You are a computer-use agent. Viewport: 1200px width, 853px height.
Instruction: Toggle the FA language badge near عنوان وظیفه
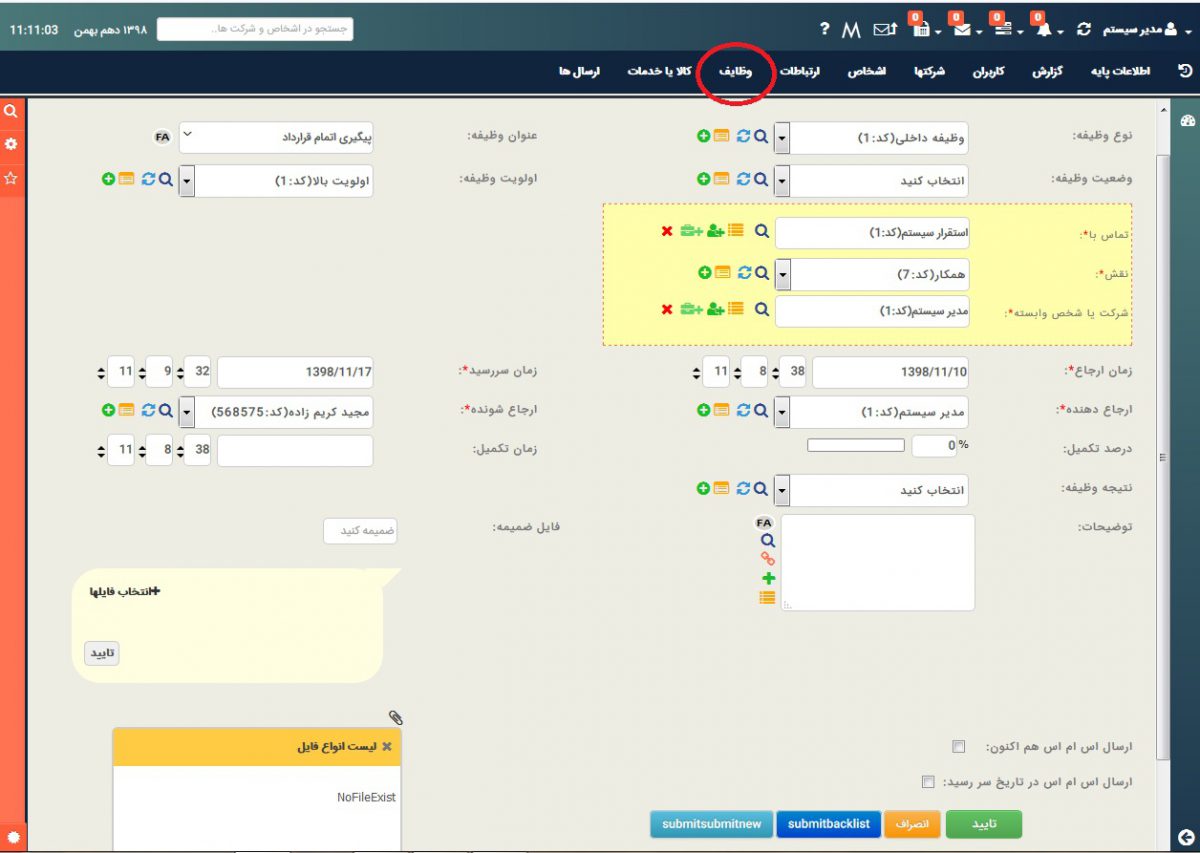click(x=163, y=136)
